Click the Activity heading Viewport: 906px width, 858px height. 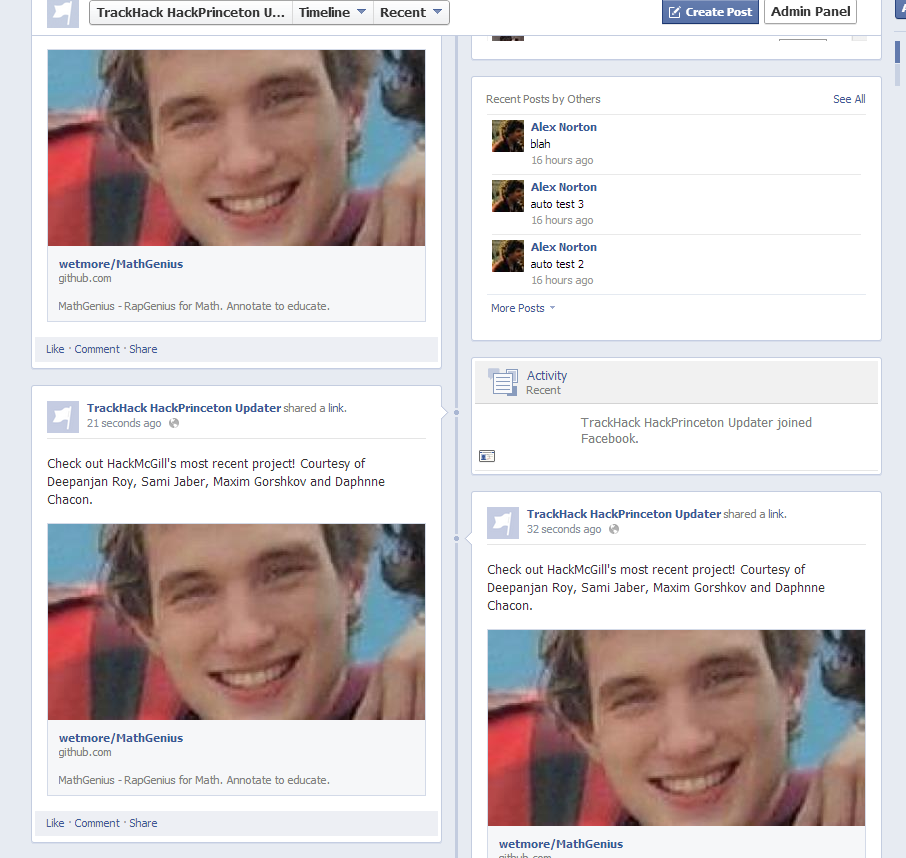[x=547, y=376]
